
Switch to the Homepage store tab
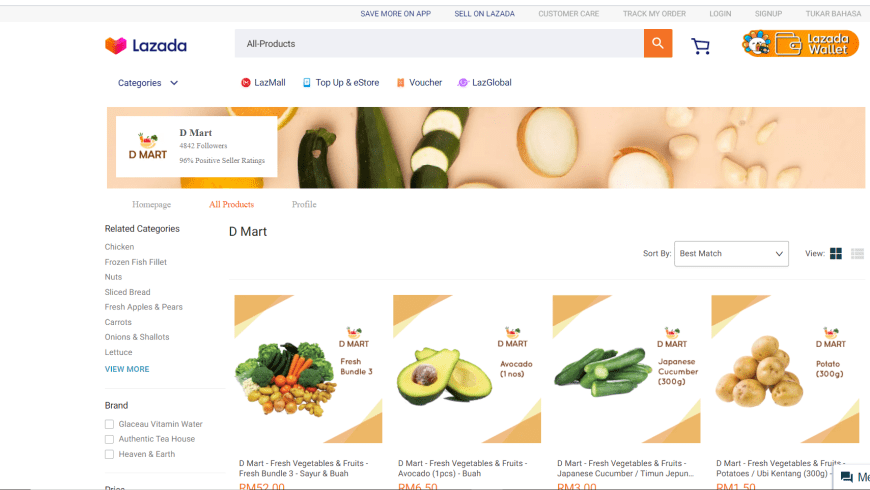click(151, 204)
